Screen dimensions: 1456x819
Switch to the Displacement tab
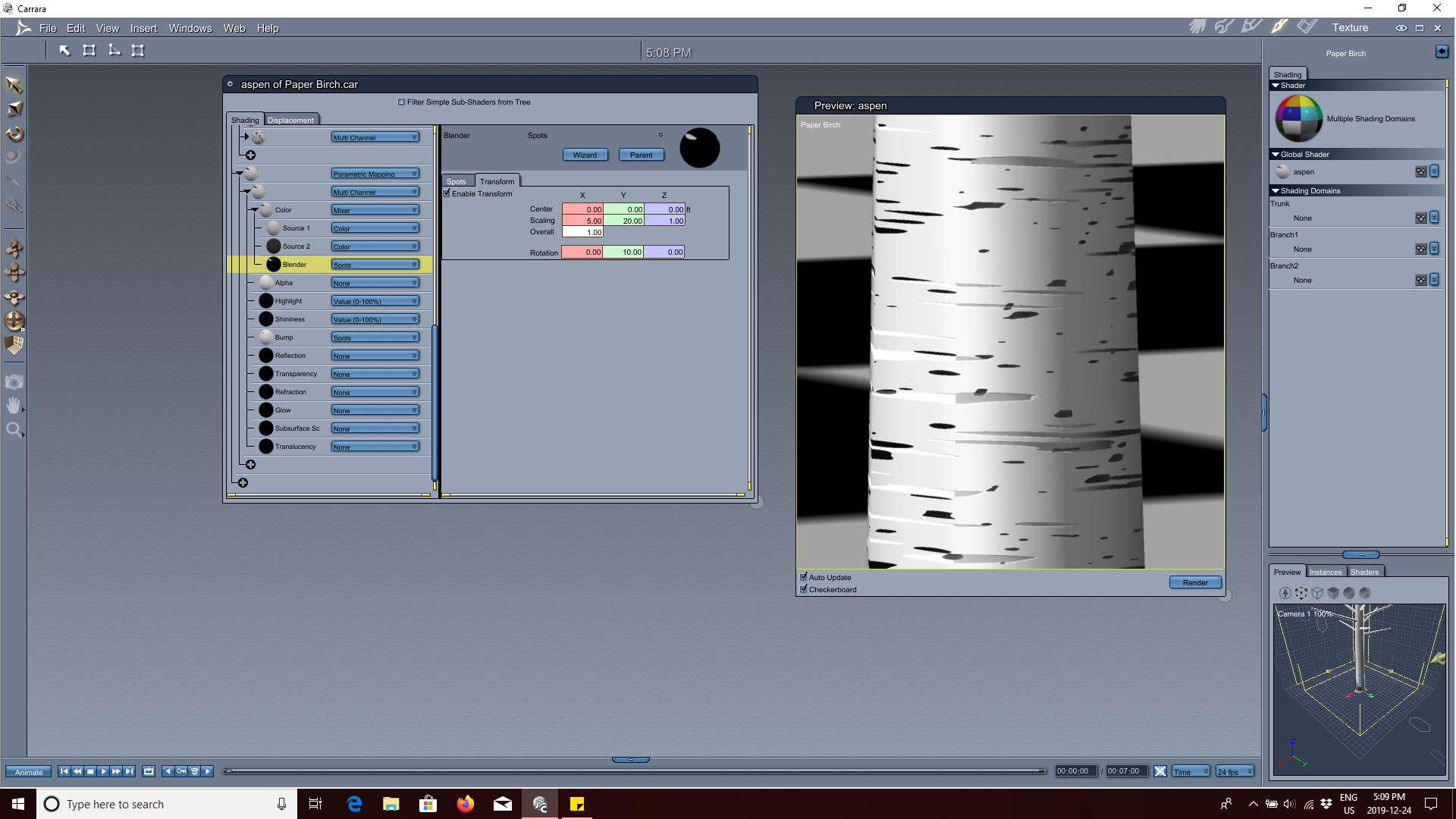coord(290,120)
